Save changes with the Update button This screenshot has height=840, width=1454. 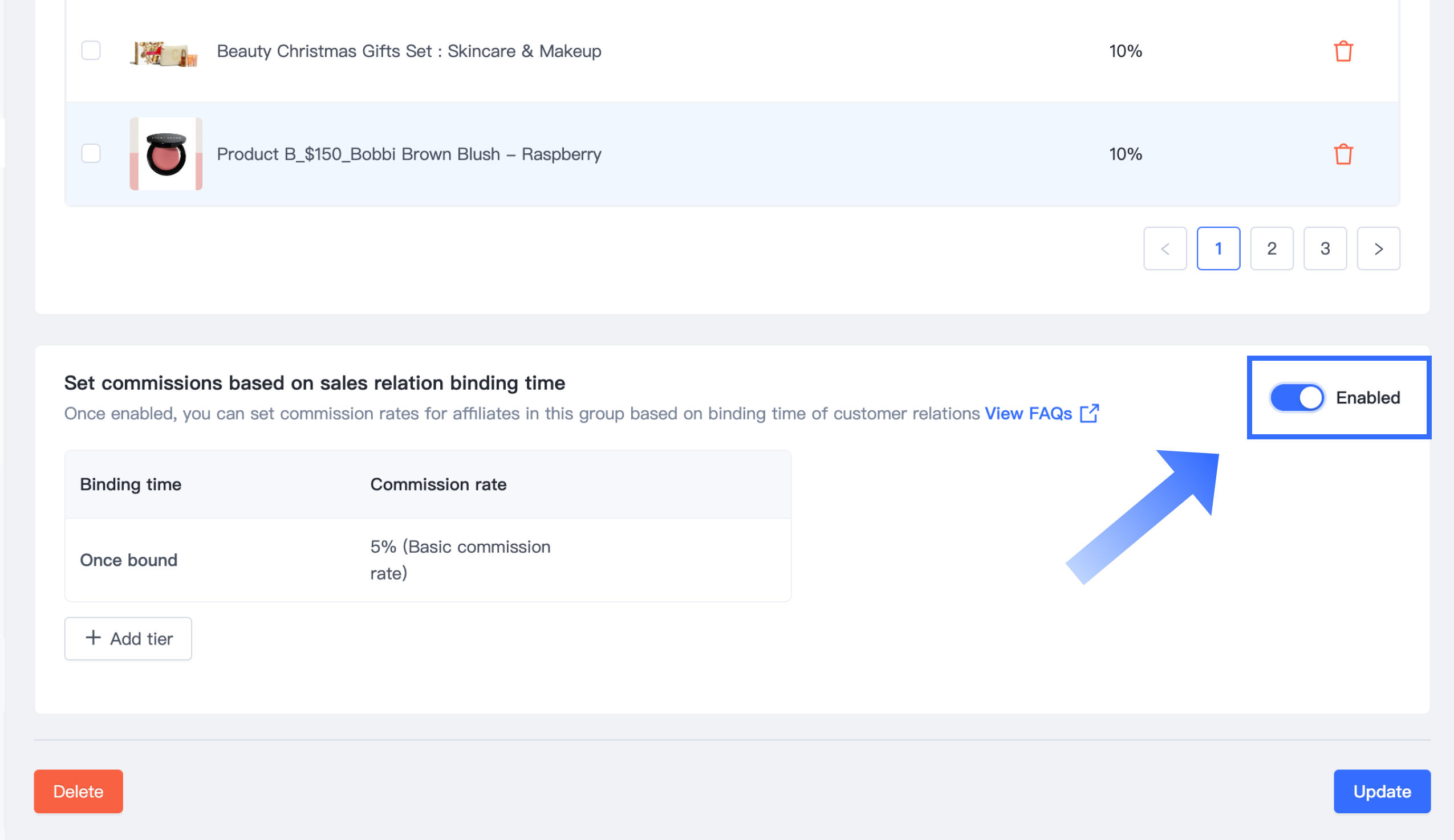click(x=1381, y=791)
